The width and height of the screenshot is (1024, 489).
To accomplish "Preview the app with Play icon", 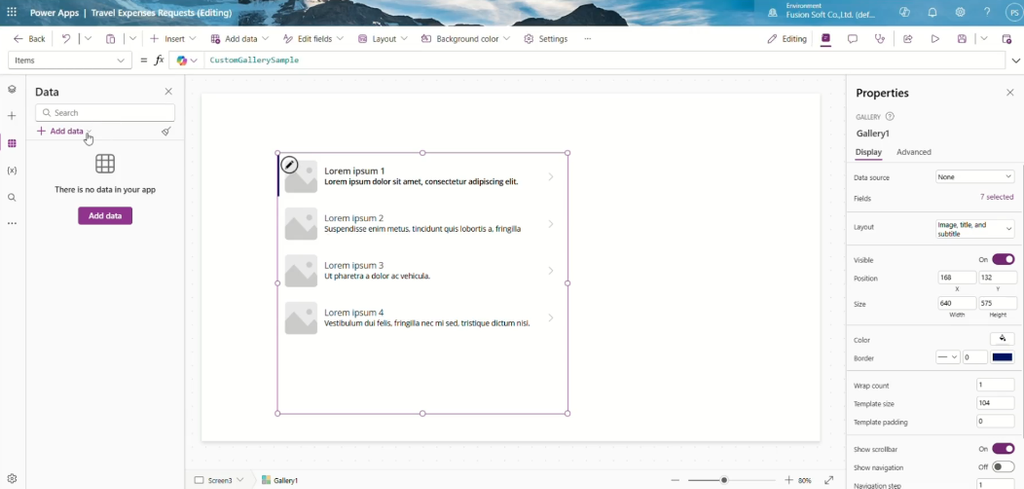I will tap(935, 39).
